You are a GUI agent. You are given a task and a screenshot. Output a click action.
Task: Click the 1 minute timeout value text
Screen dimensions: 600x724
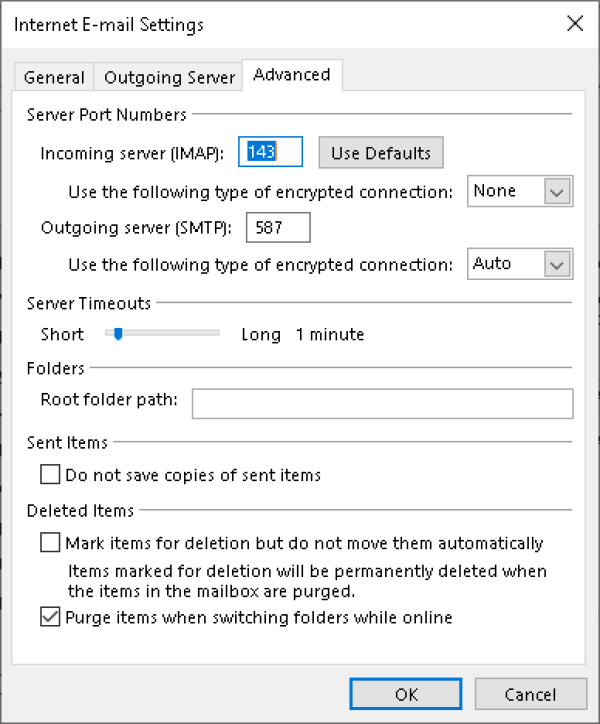click(330, 335)
